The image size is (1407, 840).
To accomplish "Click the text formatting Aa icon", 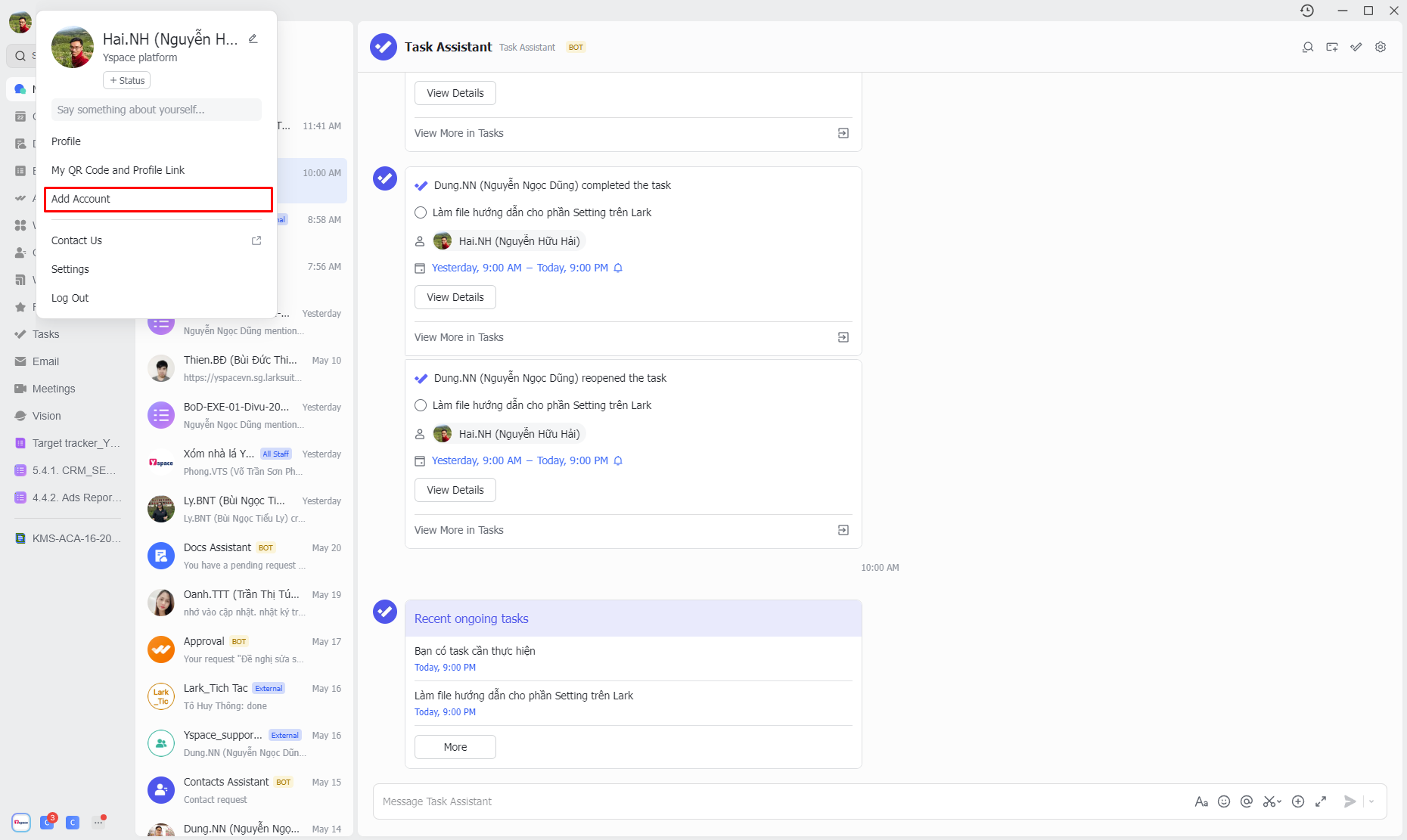I will (x=1201, y=801).
